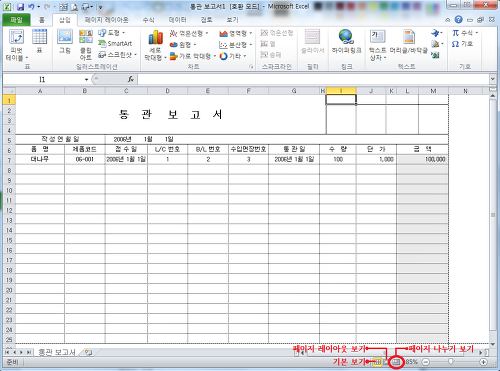This screenshot has width=500, height=371.
Task: Click the 85% zoom level
Action: (x=411, y=362)
